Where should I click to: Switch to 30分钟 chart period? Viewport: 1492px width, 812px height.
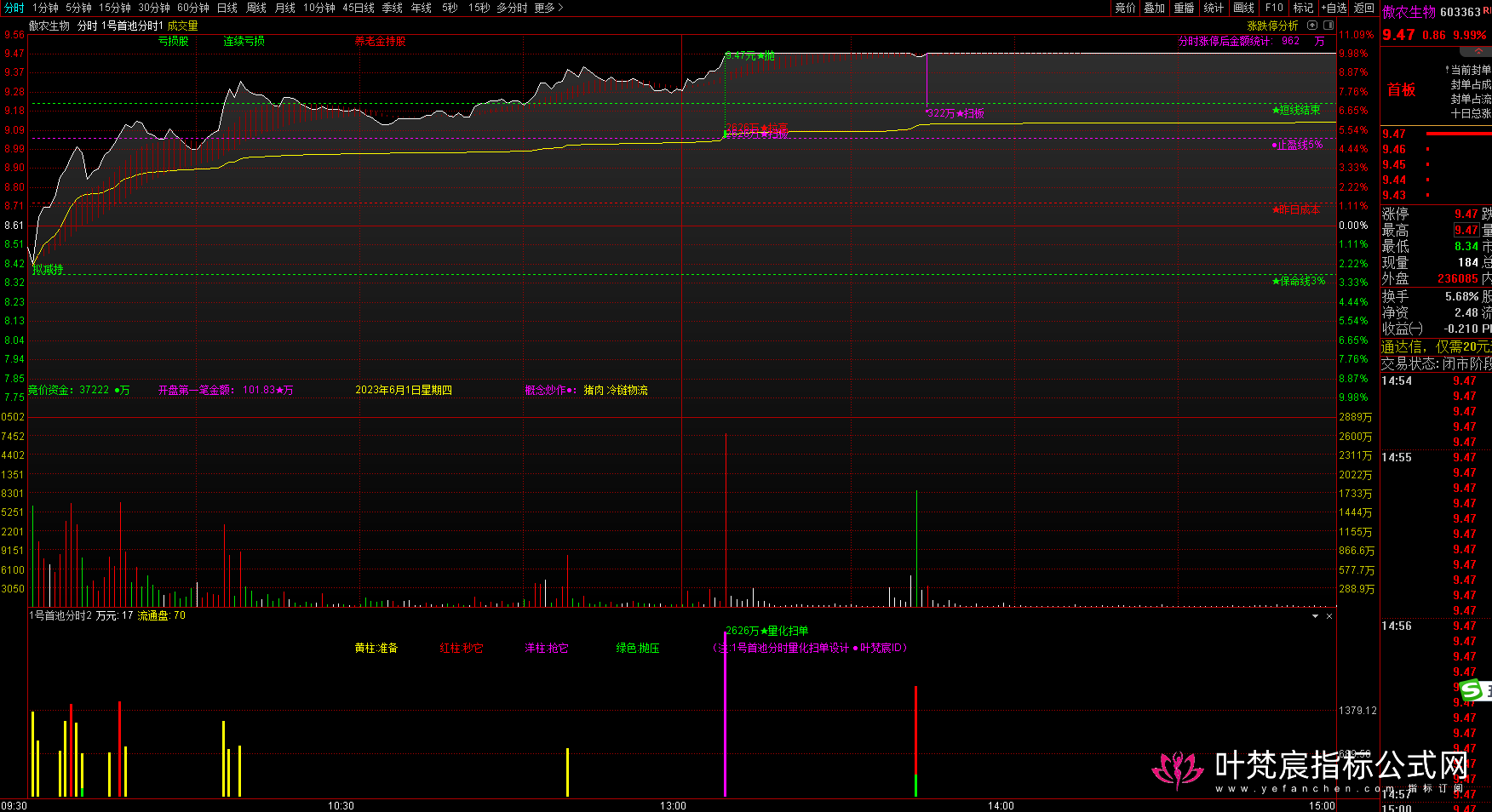154,8
